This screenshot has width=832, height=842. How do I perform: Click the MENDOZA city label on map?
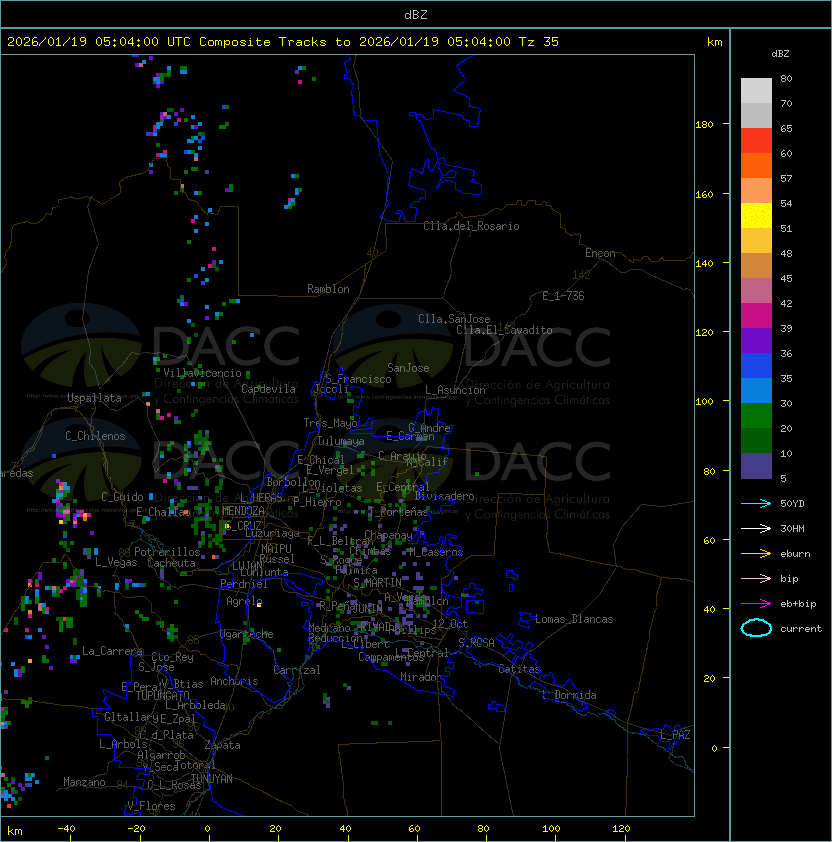pos(243,511)
